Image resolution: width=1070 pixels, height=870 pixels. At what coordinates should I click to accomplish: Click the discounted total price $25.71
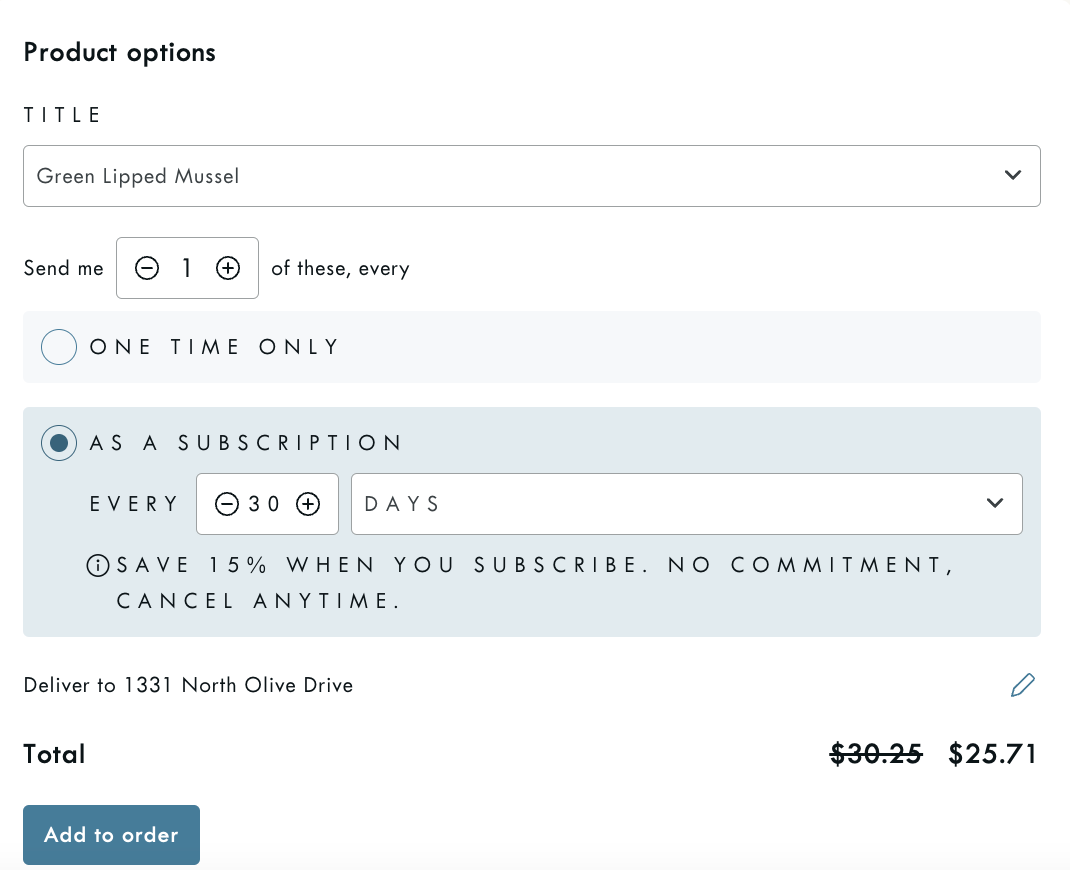click(x=992, y=754)
